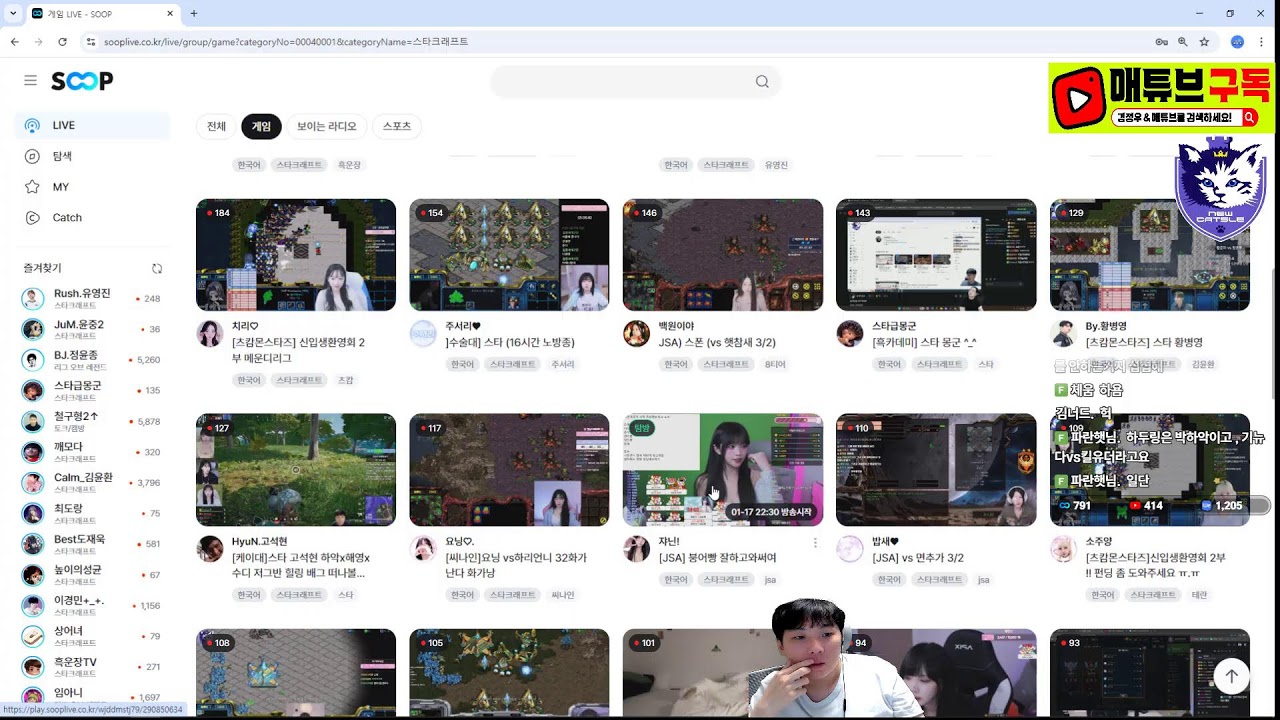Click 높이의성균 avatar in favorites
1280x720 pixels.
click(x=33, y=575)
